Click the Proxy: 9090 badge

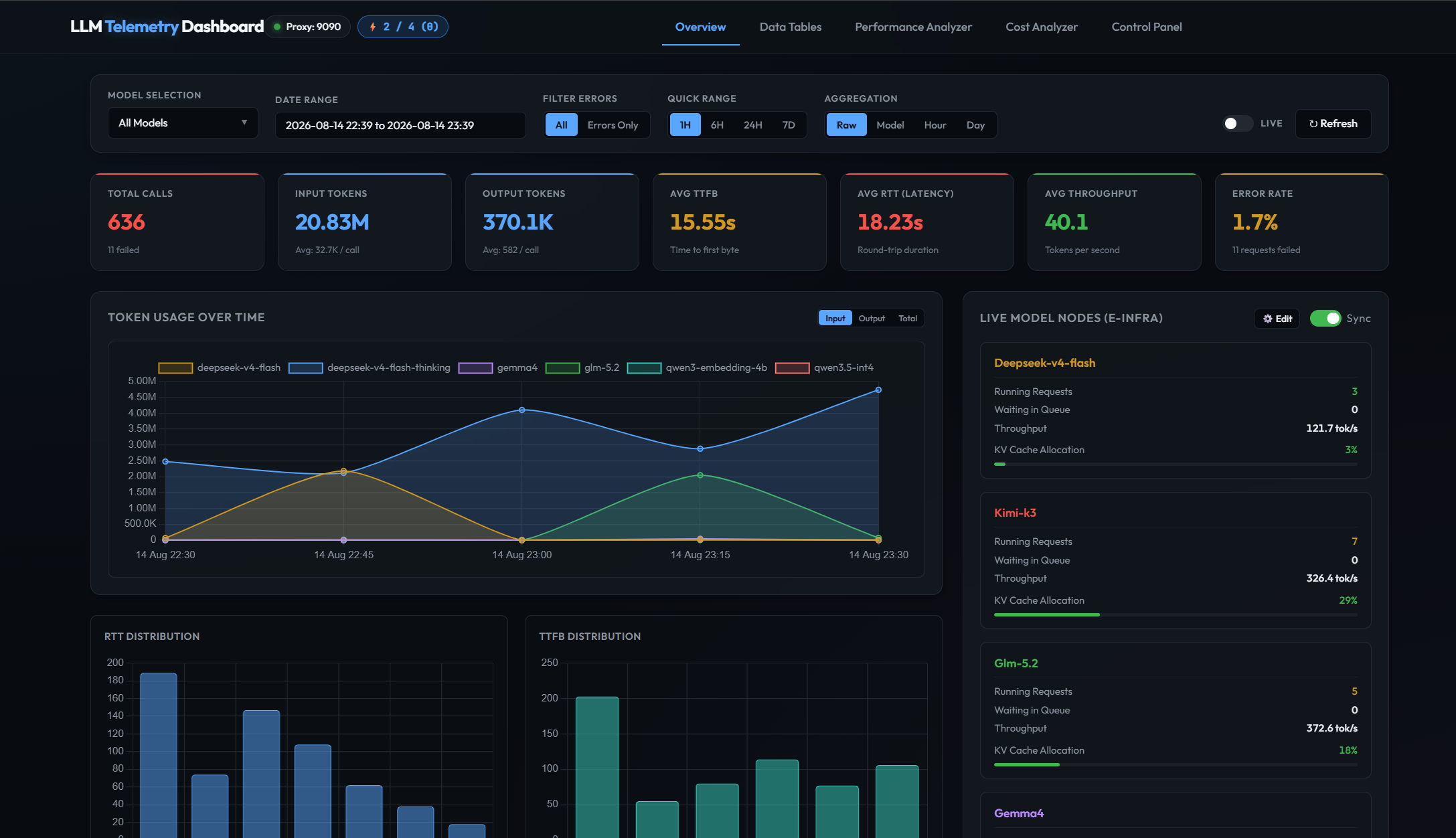pos(308,27)
